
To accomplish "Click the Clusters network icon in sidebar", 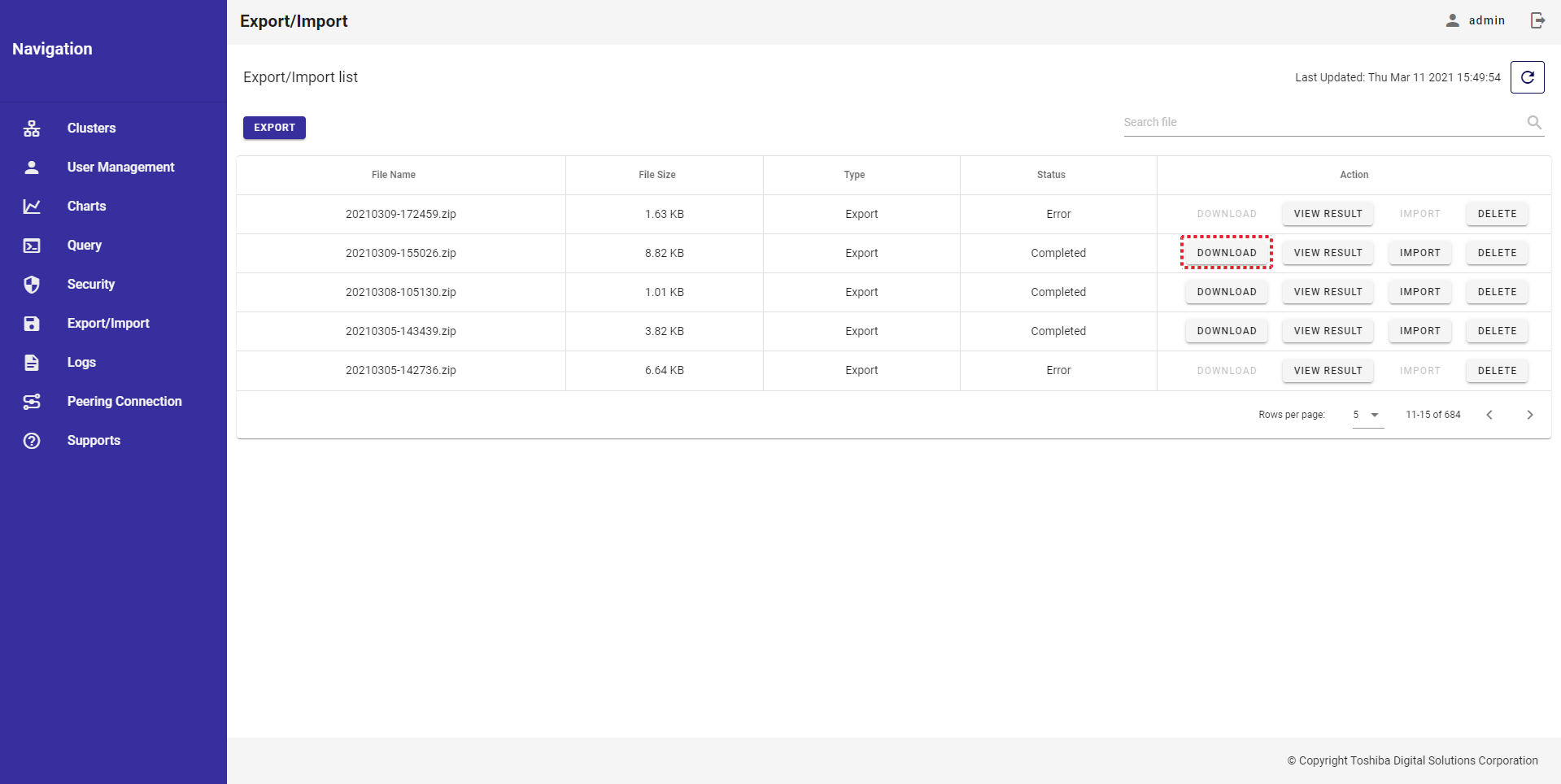I will pos(32,128).
